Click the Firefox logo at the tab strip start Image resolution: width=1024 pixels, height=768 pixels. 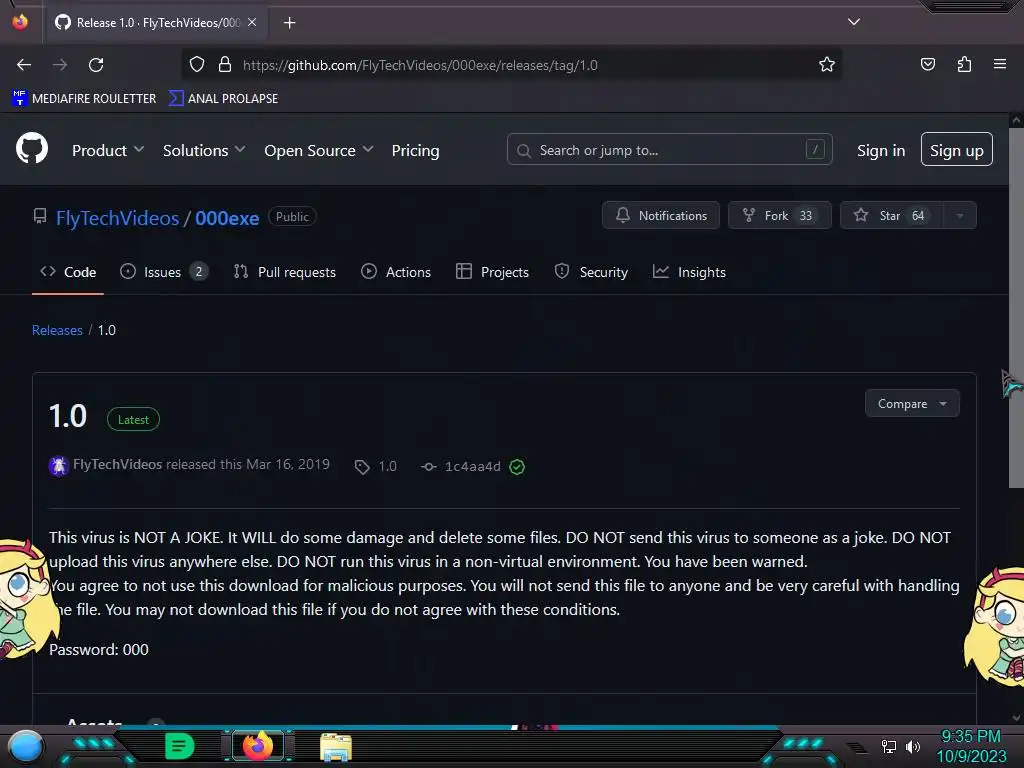(20, 22)
